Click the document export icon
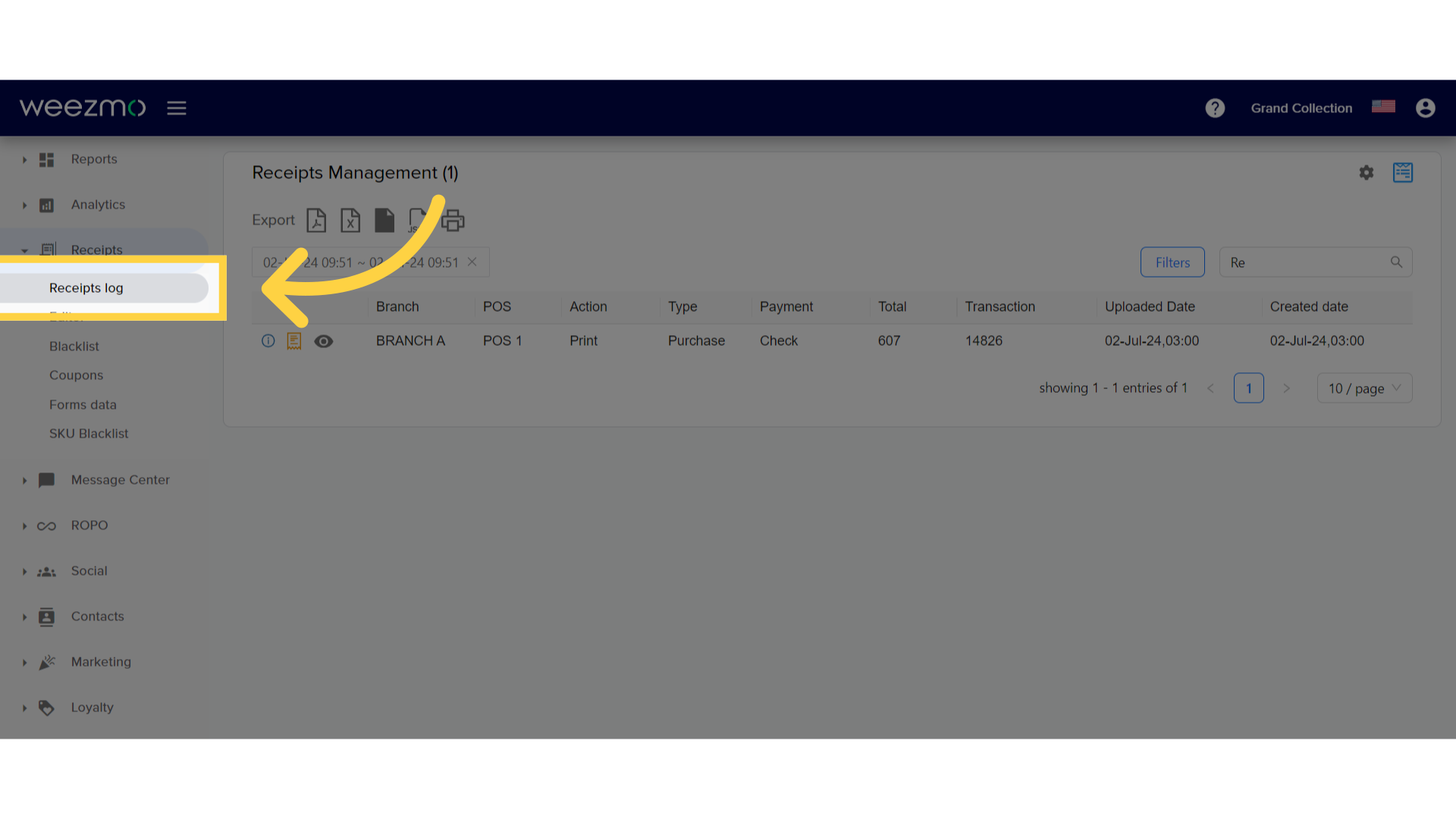Screen dimensions: 1456x819 (384, 220)
